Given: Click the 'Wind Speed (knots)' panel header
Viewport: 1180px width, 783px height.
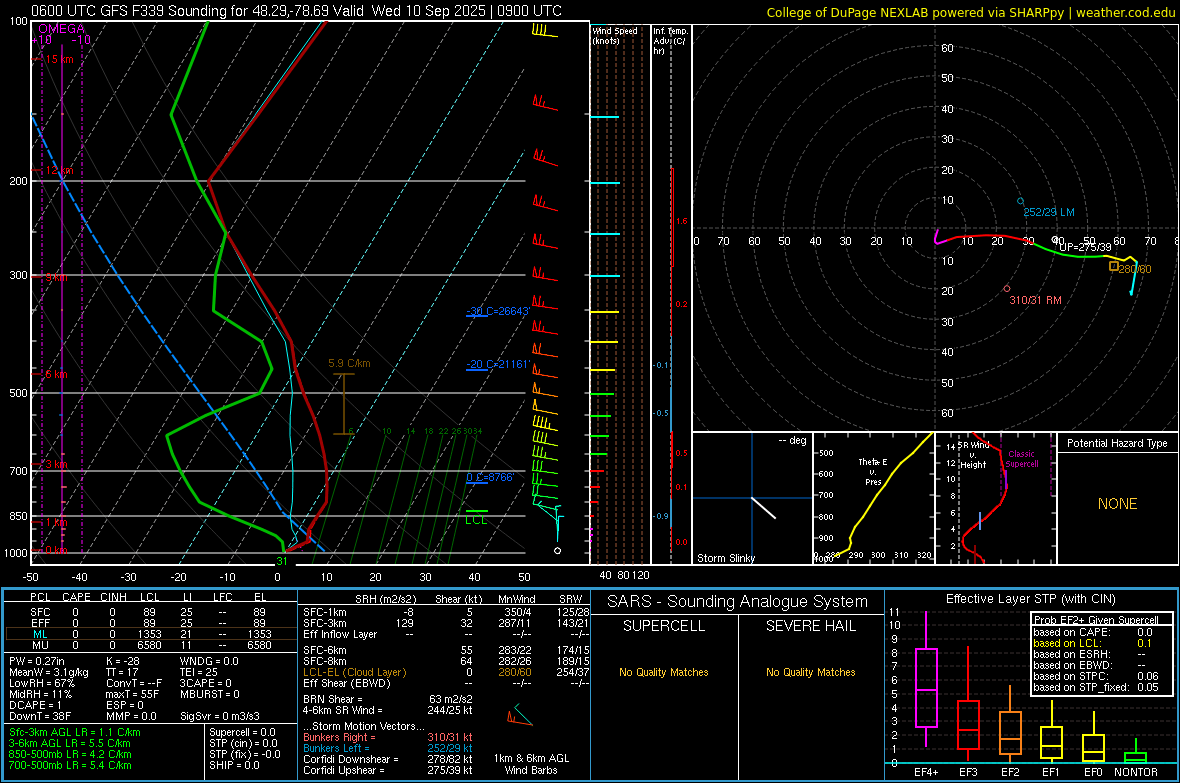Looking at the screenshot, I should 615,35.
